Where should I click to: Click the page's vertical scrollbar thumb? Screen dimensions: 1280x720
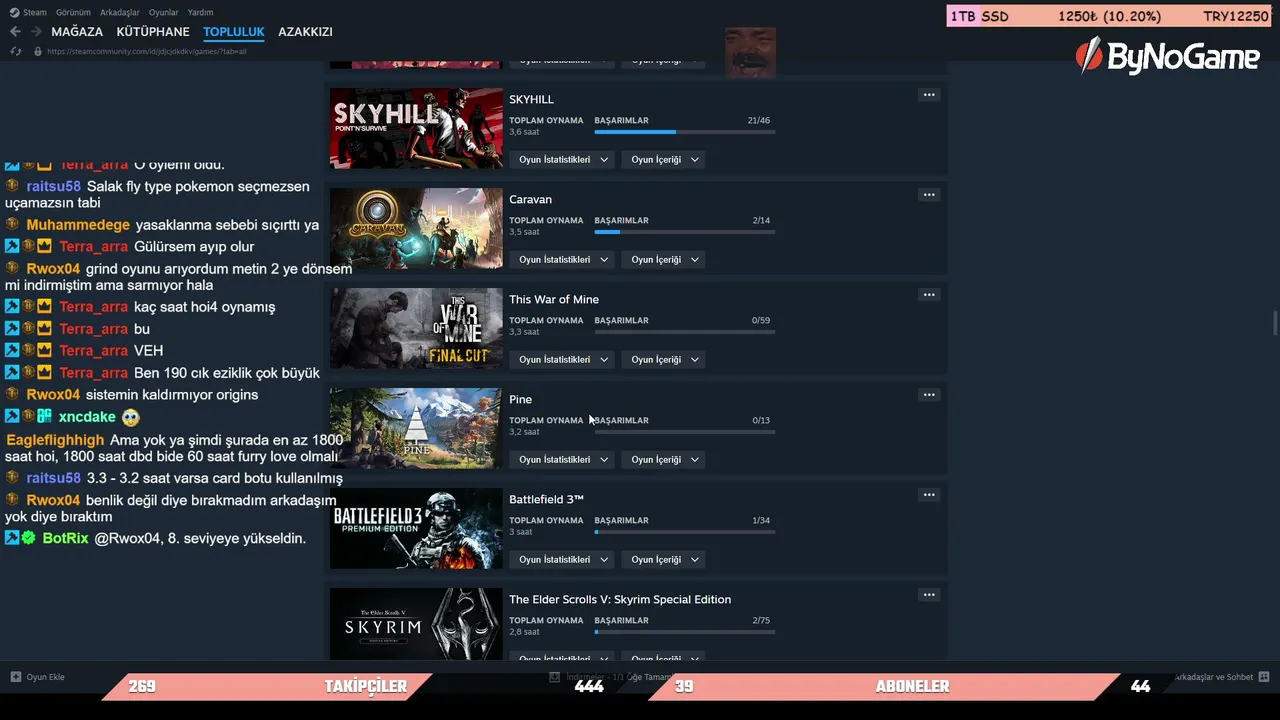click(x=1274, y=324)
